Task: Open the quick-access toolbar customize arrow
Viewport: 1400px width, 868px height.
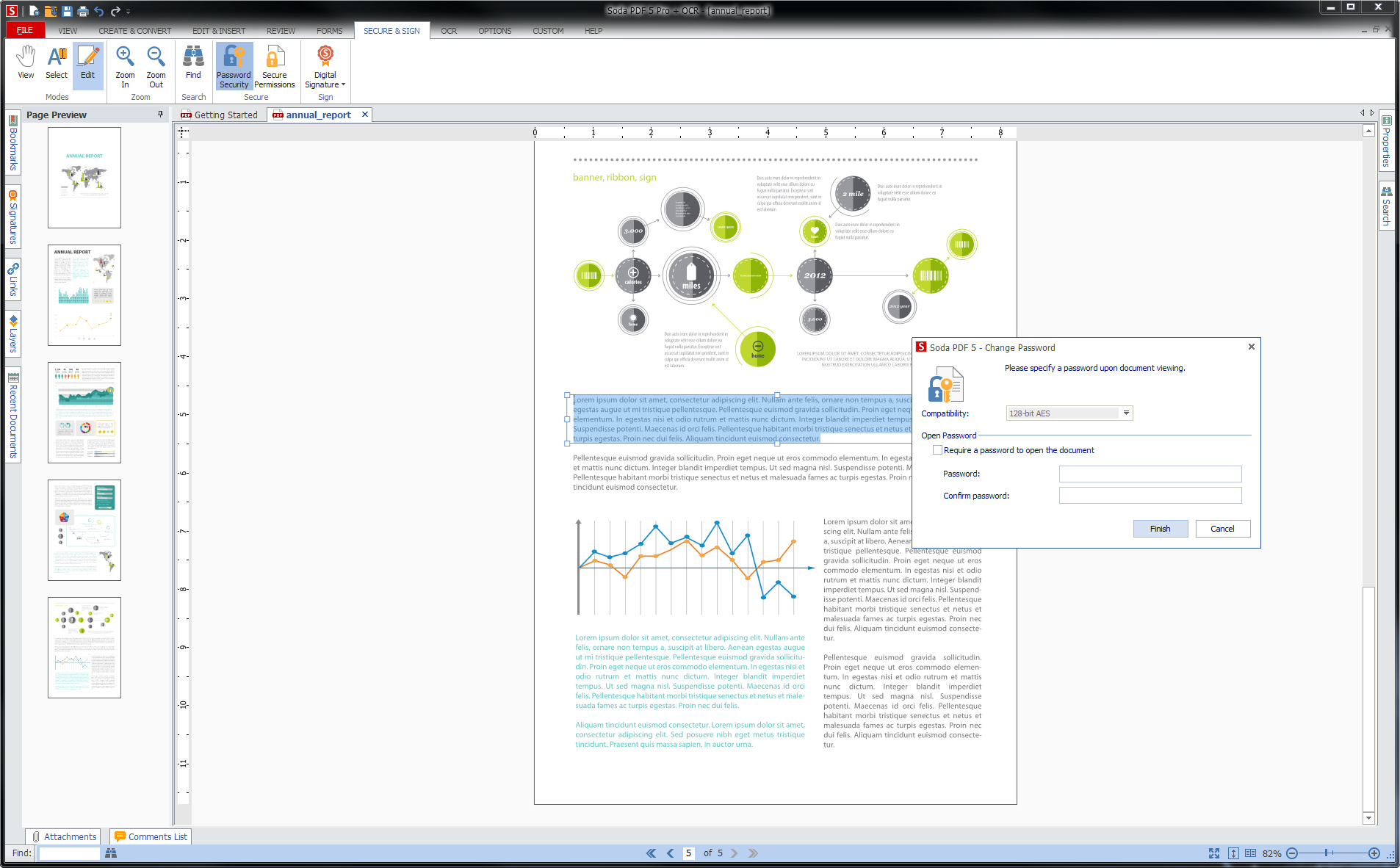Action: coord(129,11)
